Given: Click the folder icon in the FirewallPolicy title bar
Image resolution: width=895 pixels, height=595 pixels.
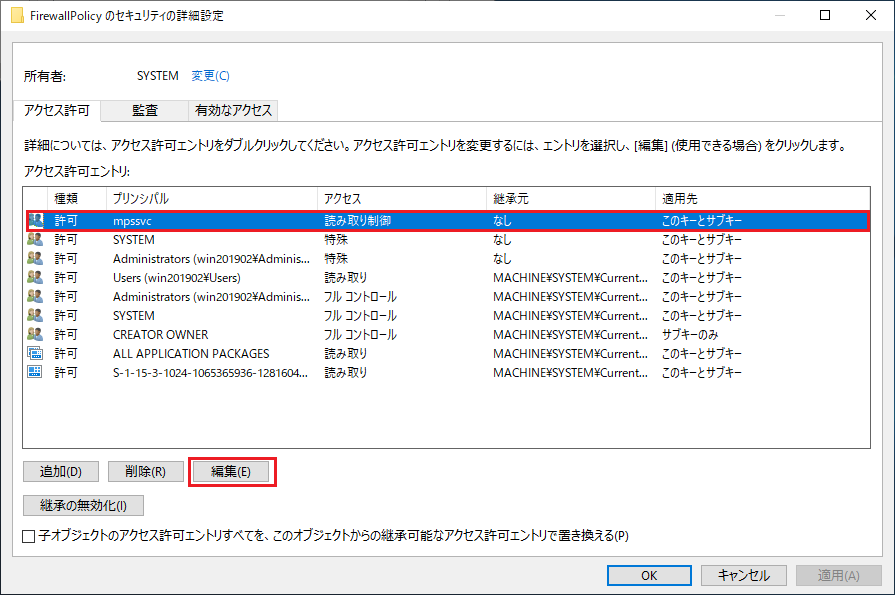Looking at the screenshot, I should coord(17,15).
